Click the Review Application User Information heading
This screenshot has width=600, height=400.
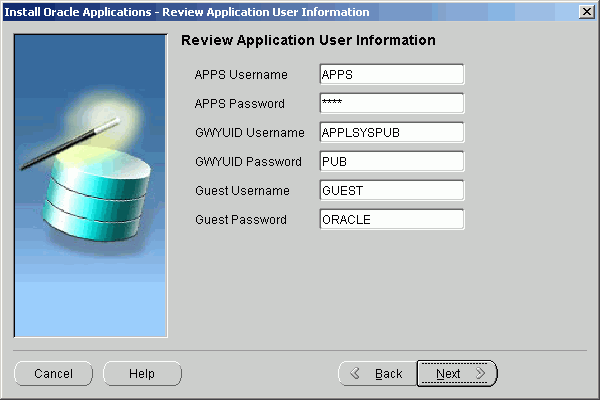pyautogui.click(x=308, y=40)
